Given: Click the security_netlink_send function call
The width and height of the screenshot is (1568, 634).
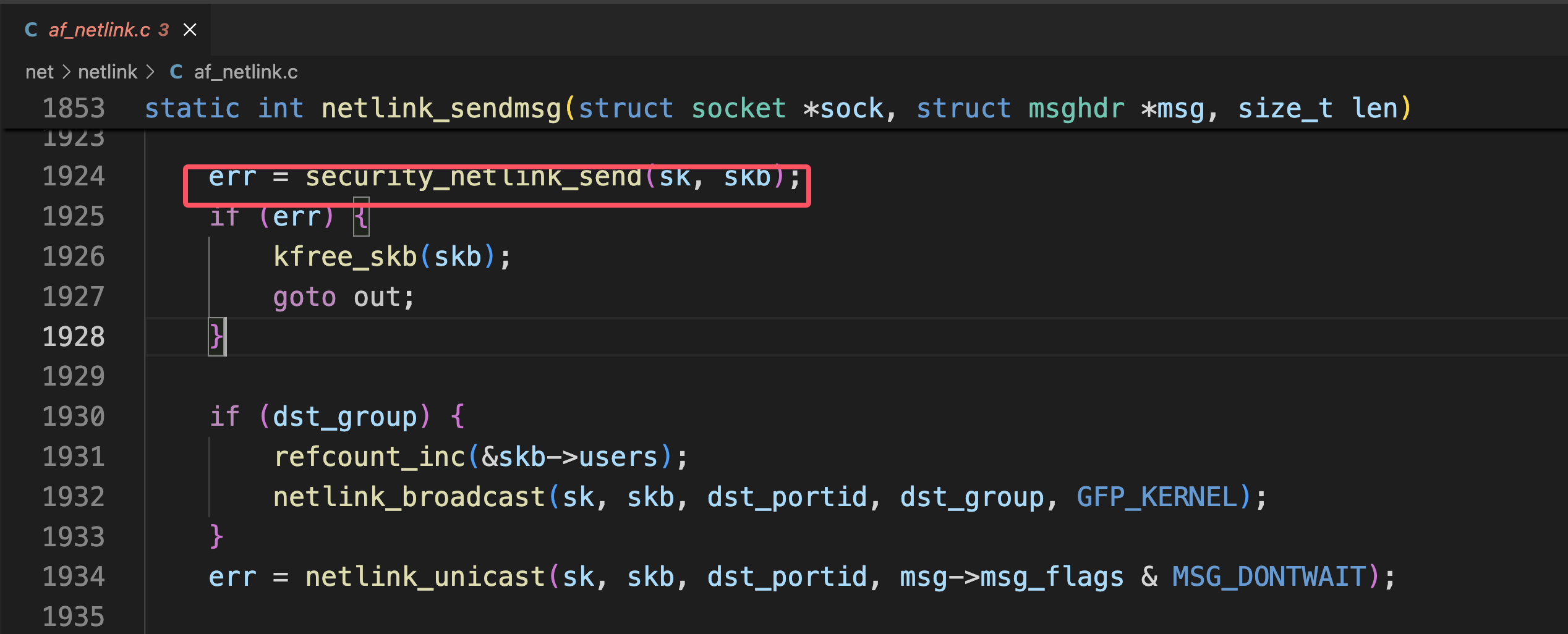Looking at the screenshot, I should pyautogui.click(x=474, y=177).
